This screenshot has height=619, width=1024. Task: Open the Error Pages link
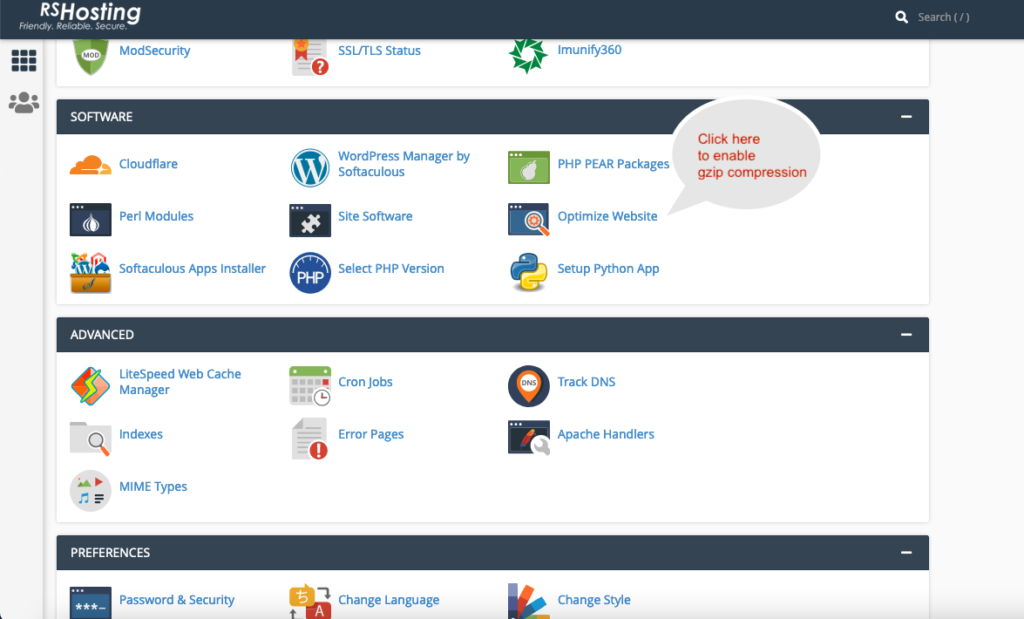pyautogui.click(x=370, y=434)
